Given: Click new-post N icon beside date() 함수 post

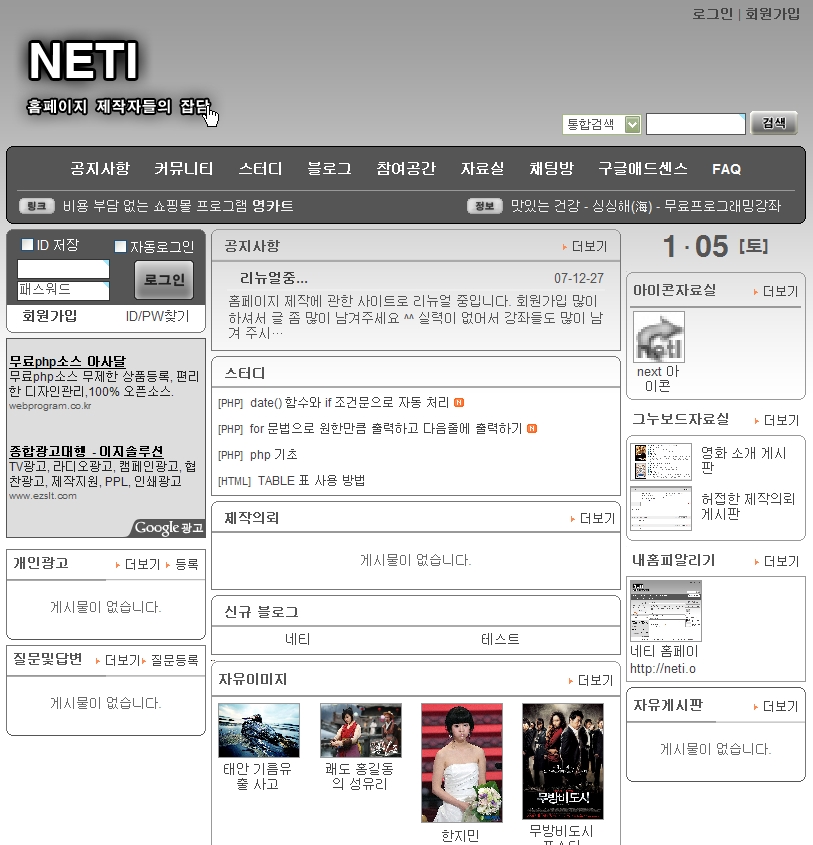Looking at the screenshot, I should click(459, 403).
